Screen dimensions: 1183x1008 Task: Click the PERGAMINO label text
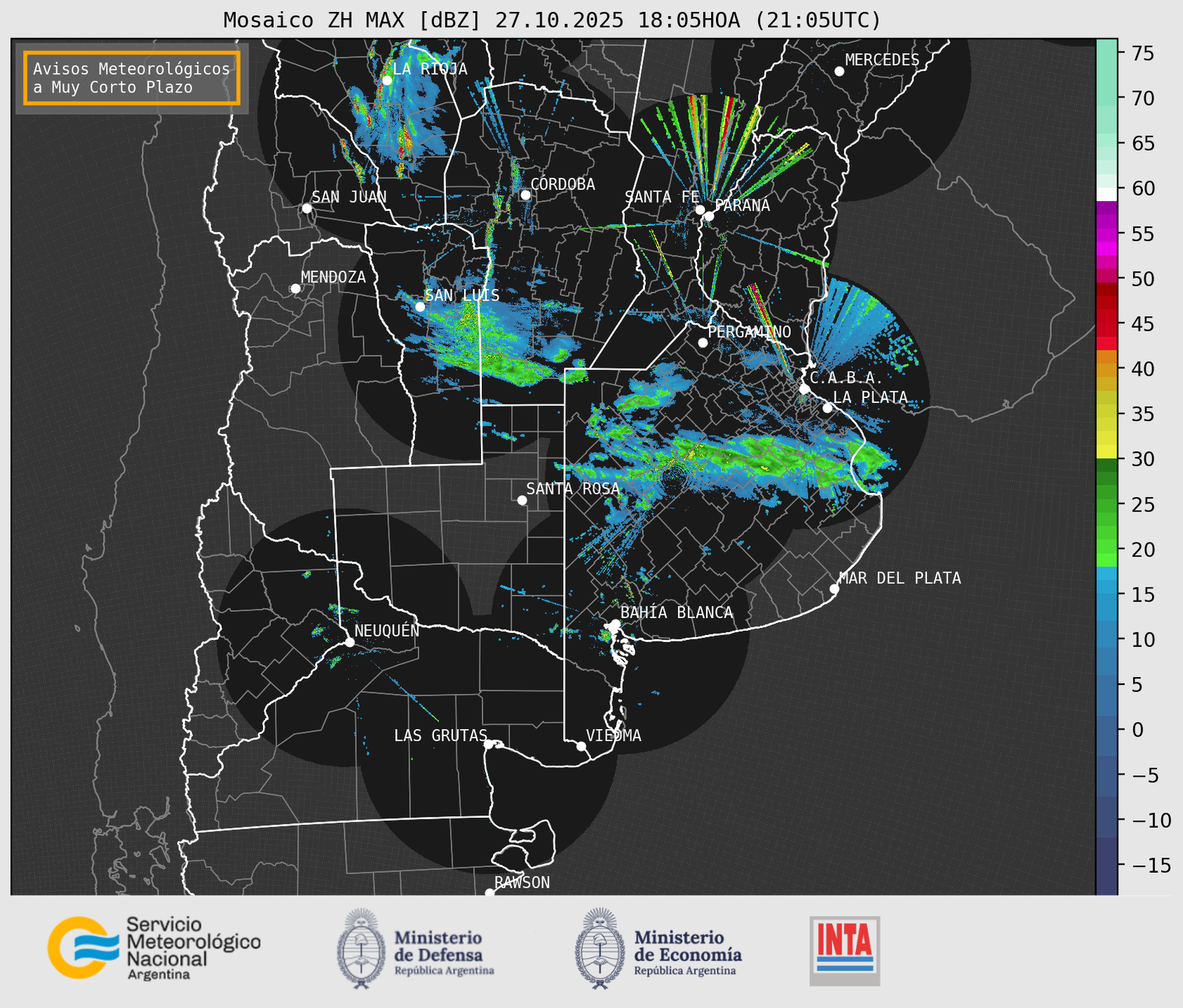coord(750,332)
